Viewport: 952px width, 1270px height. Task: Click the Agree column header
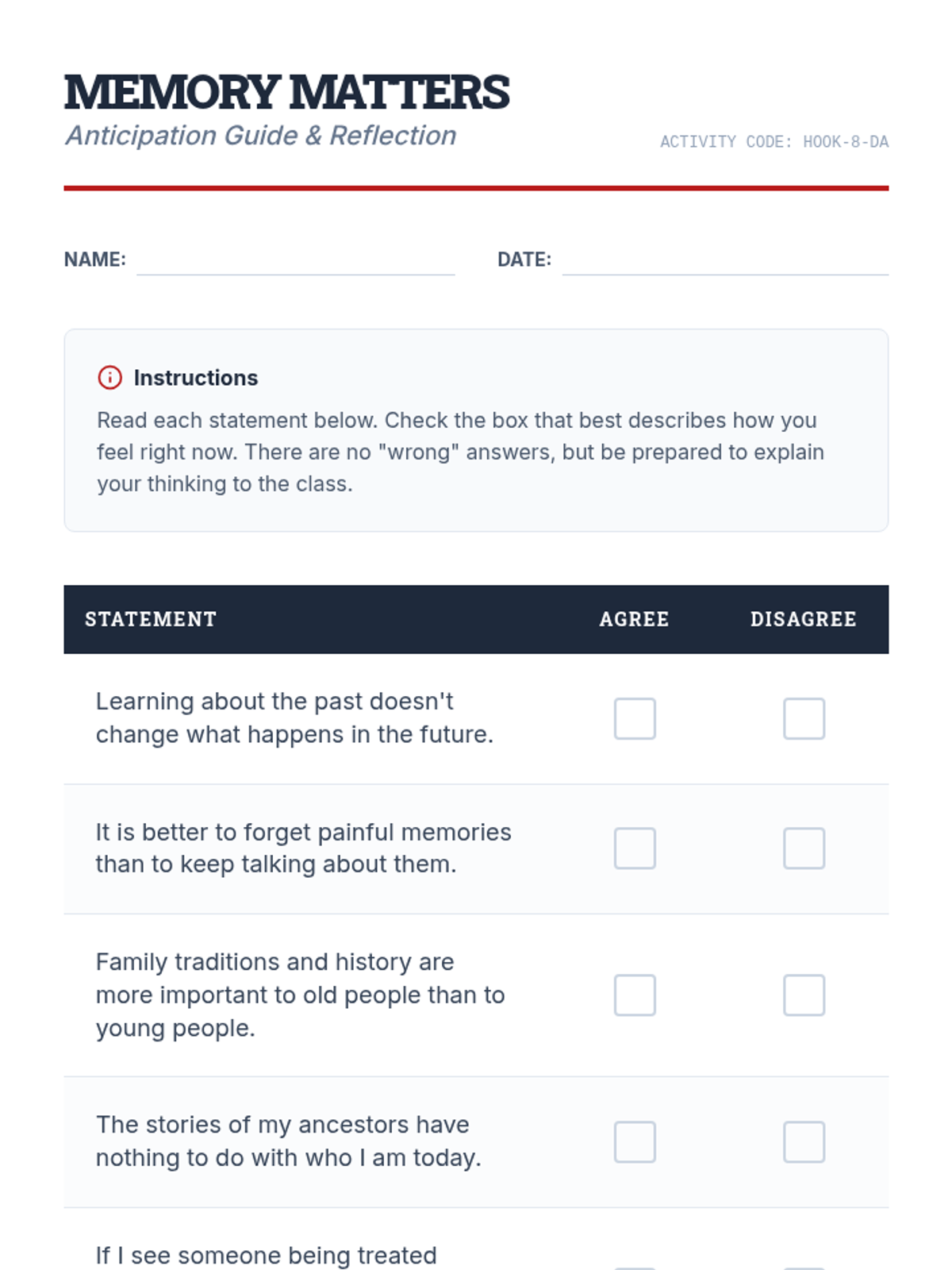click(x=634, y=619)
